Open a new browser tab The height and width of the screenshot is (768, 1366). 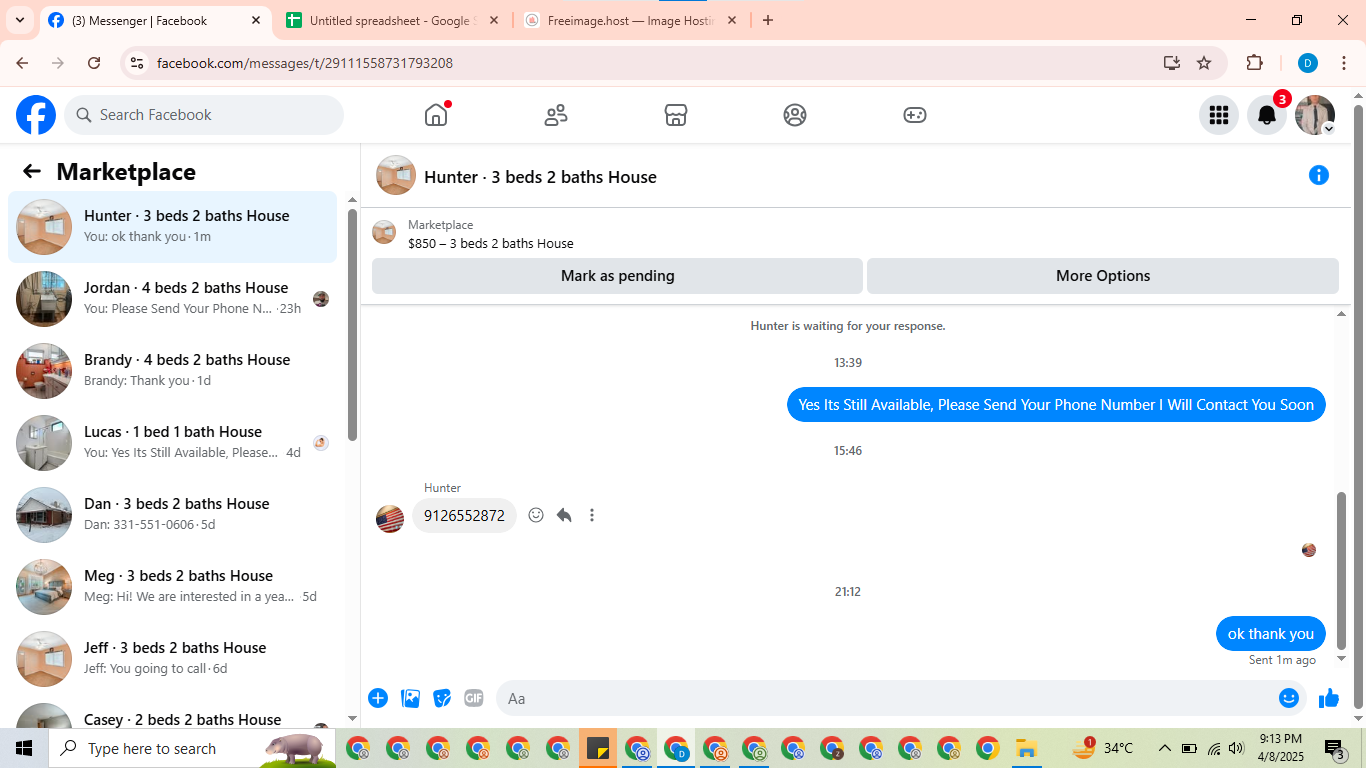768,20
